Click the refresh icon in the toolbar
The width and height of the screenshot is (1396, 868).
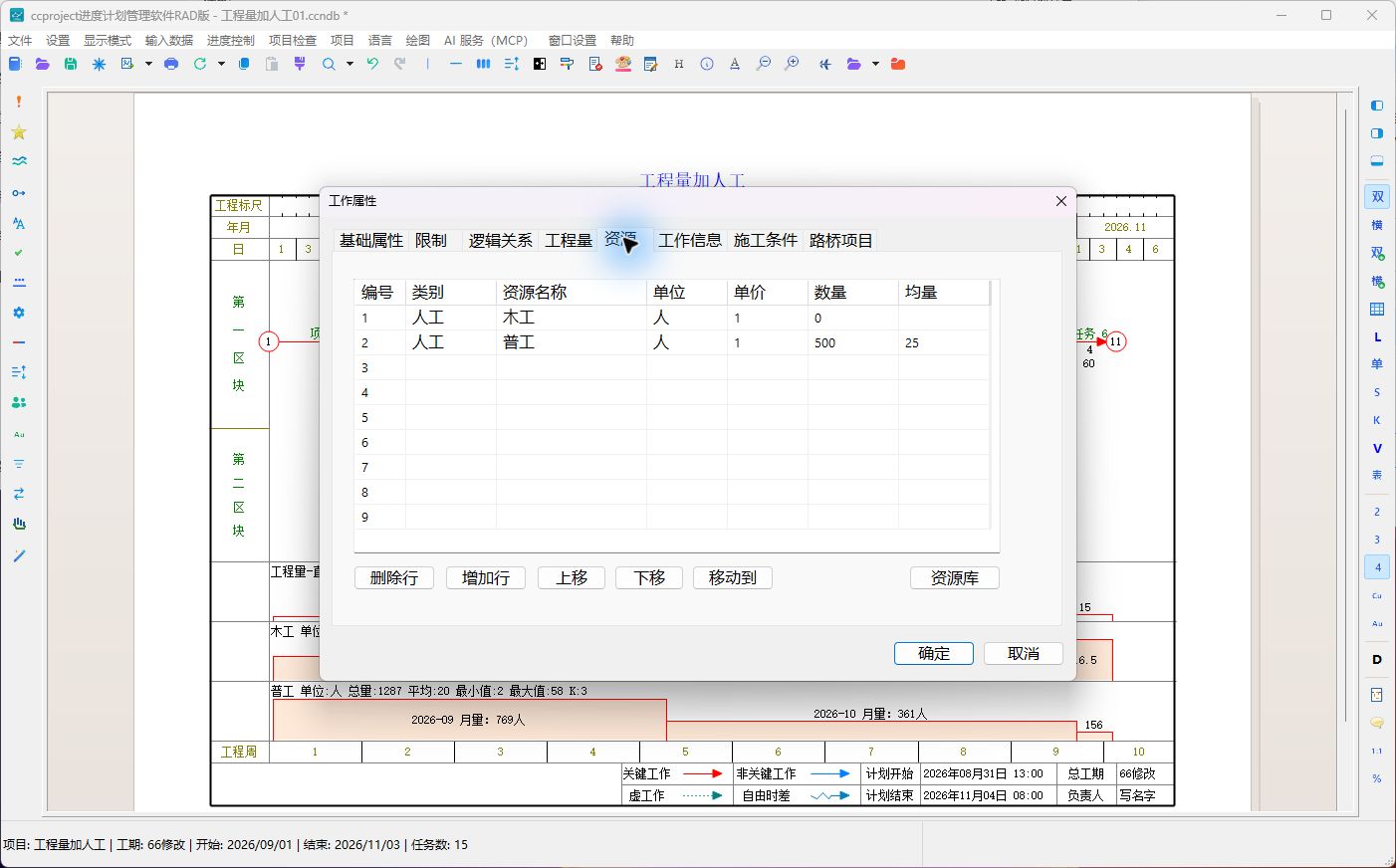tap(200, 64)
